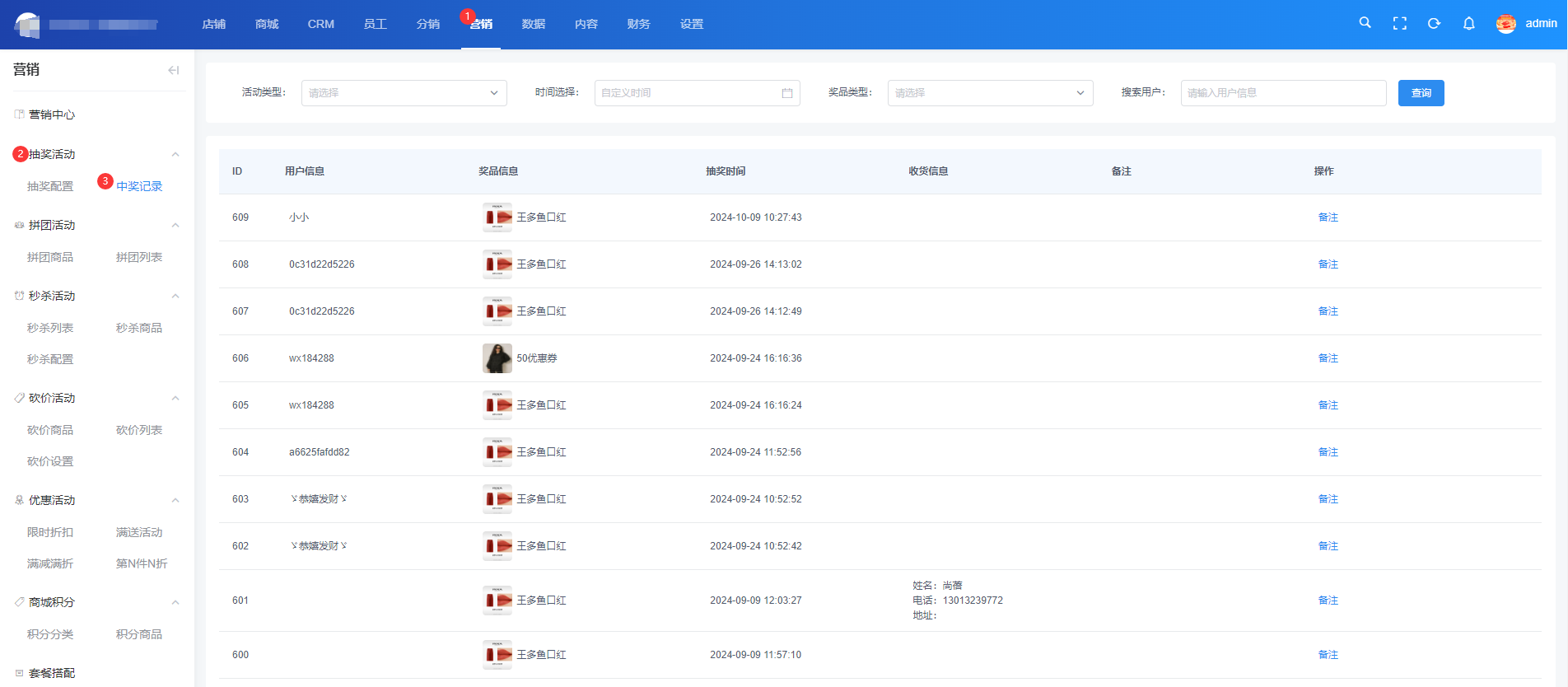1568x687 pixels.
Task: Collapse sidebar with fold icon
Action: click(173, 70)
